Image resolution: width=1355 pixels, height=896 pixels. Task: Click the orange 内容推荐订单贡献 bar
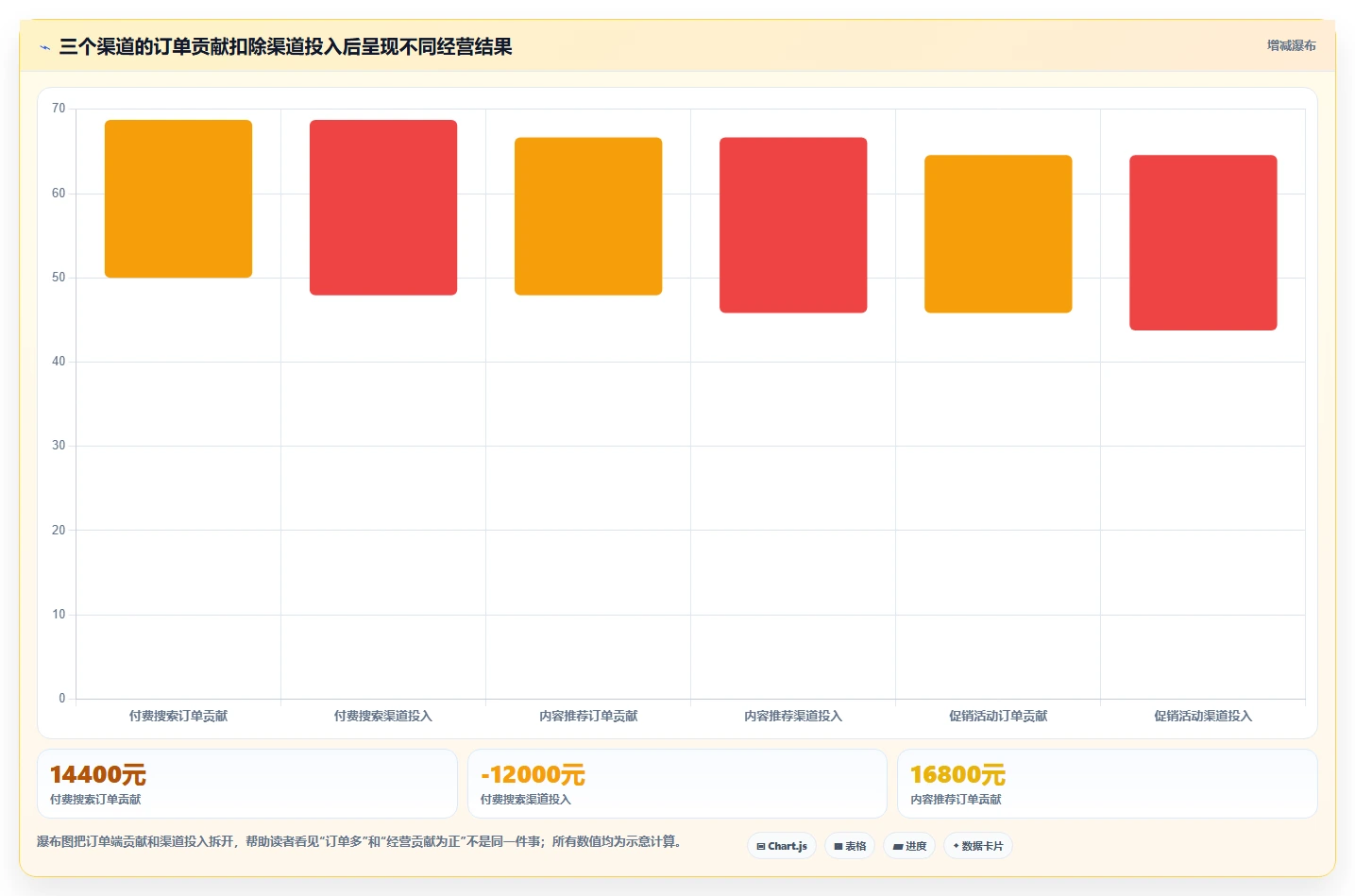(588, 216)
